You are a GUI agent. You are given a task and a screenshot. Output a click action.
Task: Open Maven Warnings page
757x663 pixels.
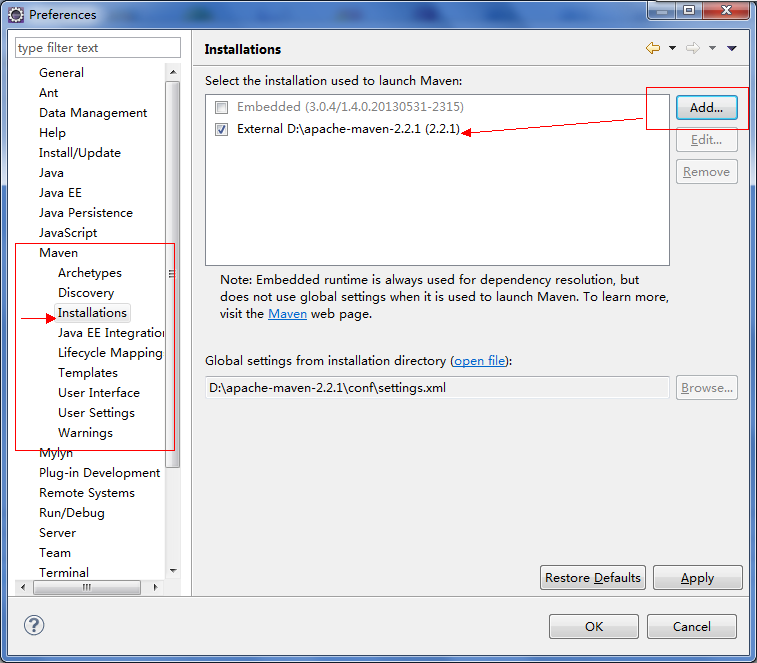point(85,433)
